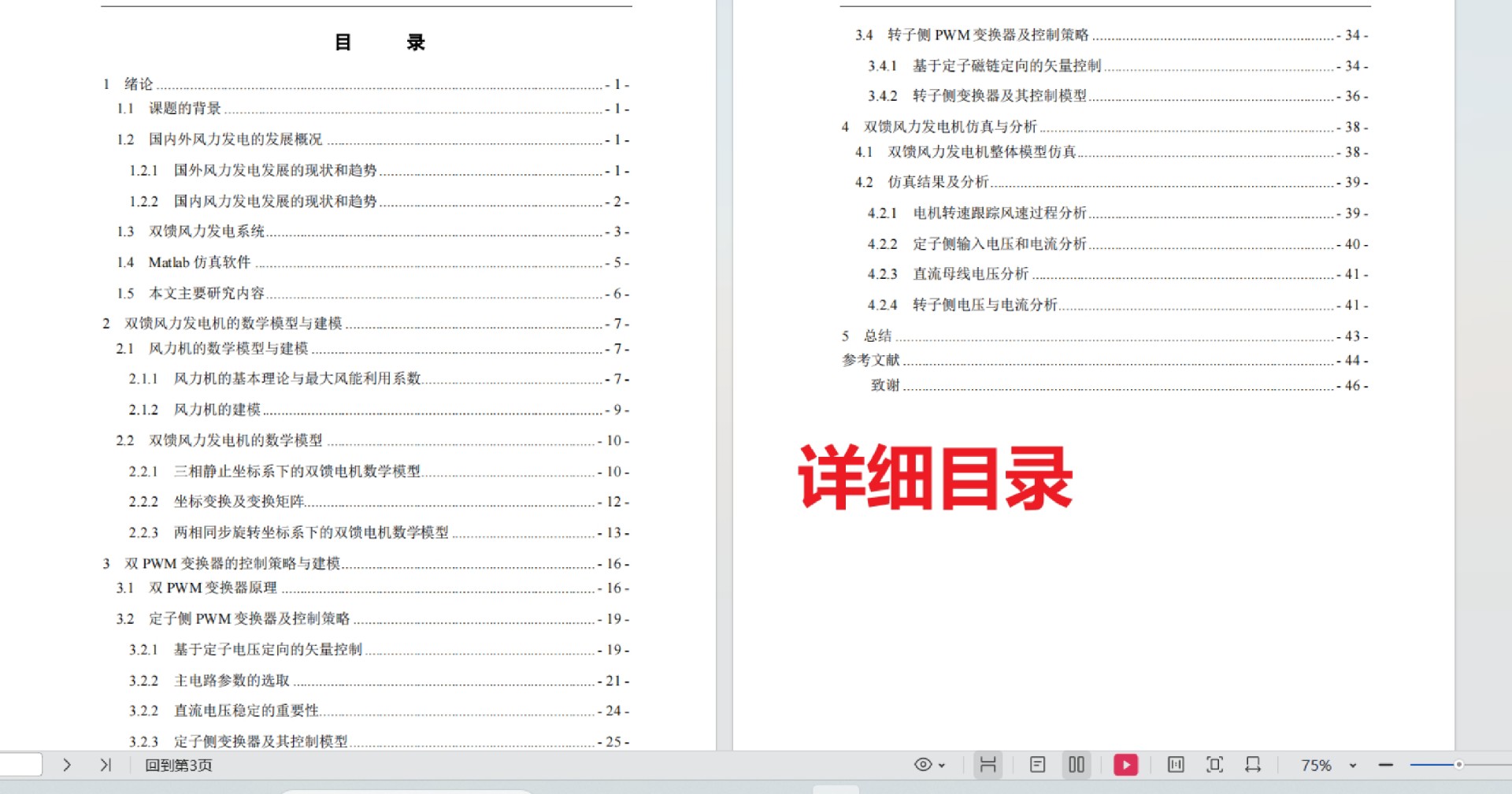The image size is (1512, 794).
Task: Open TOC entry 2.2.2 坐标变换及变换矩阵
Action: pos(380,502)
